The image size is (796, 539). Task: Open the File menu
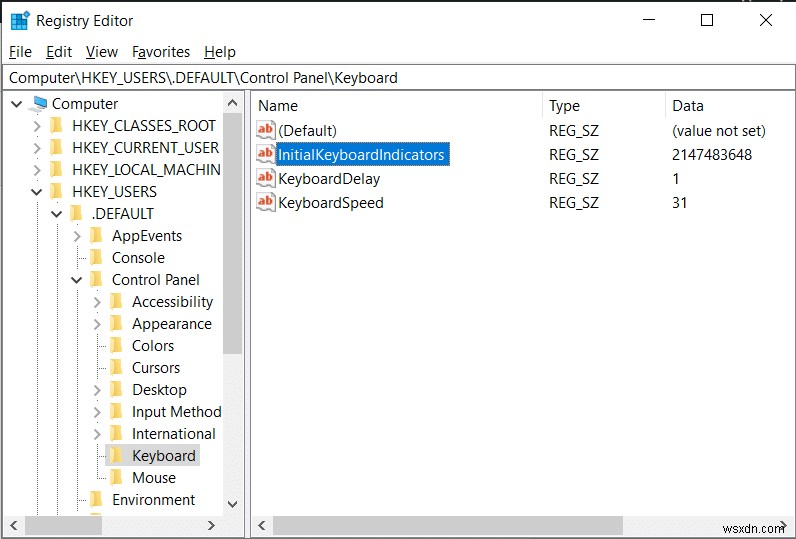pyautogui.click(x=20, y=52)
